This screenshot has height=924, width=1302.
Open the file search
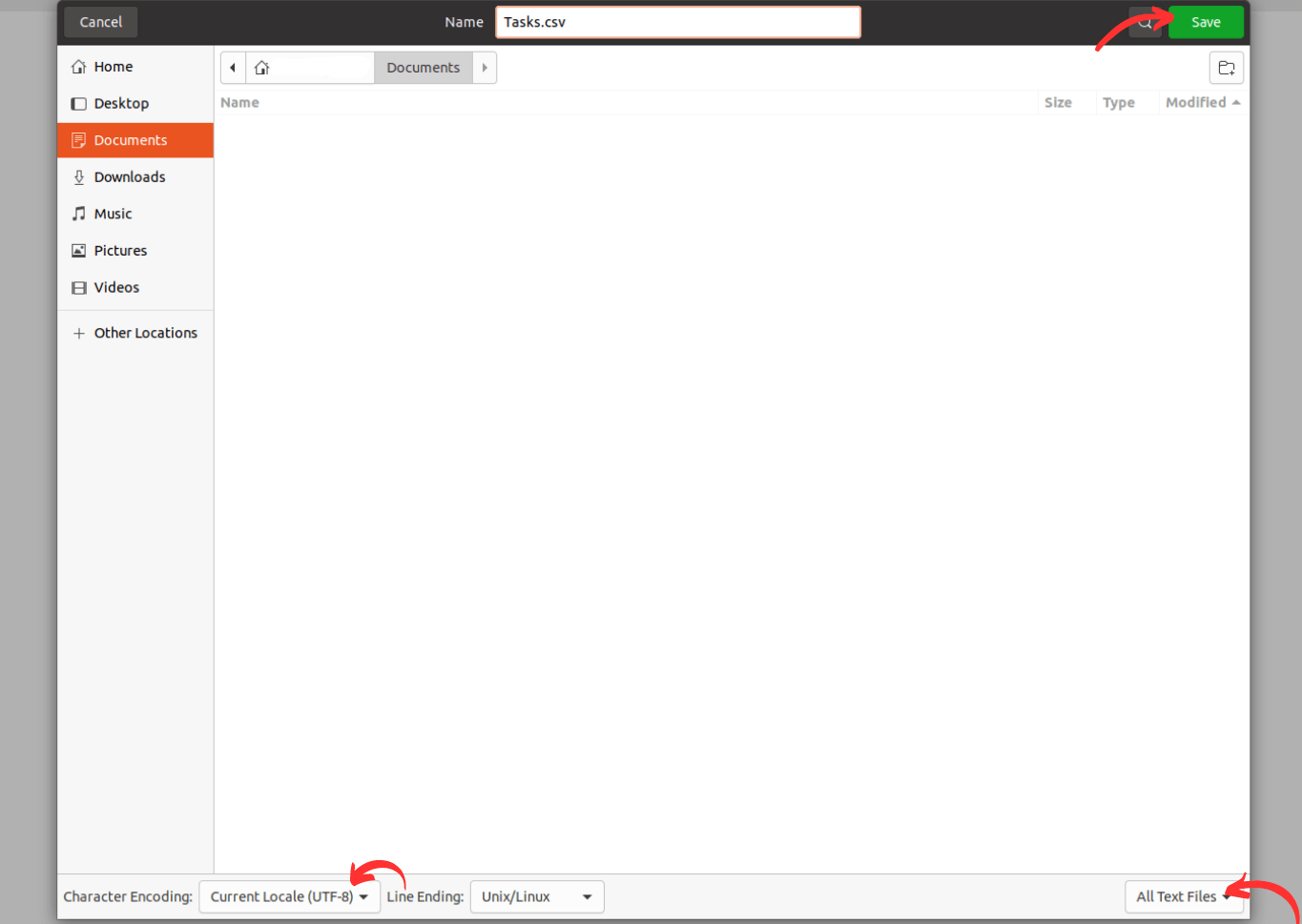[1146, 21]
